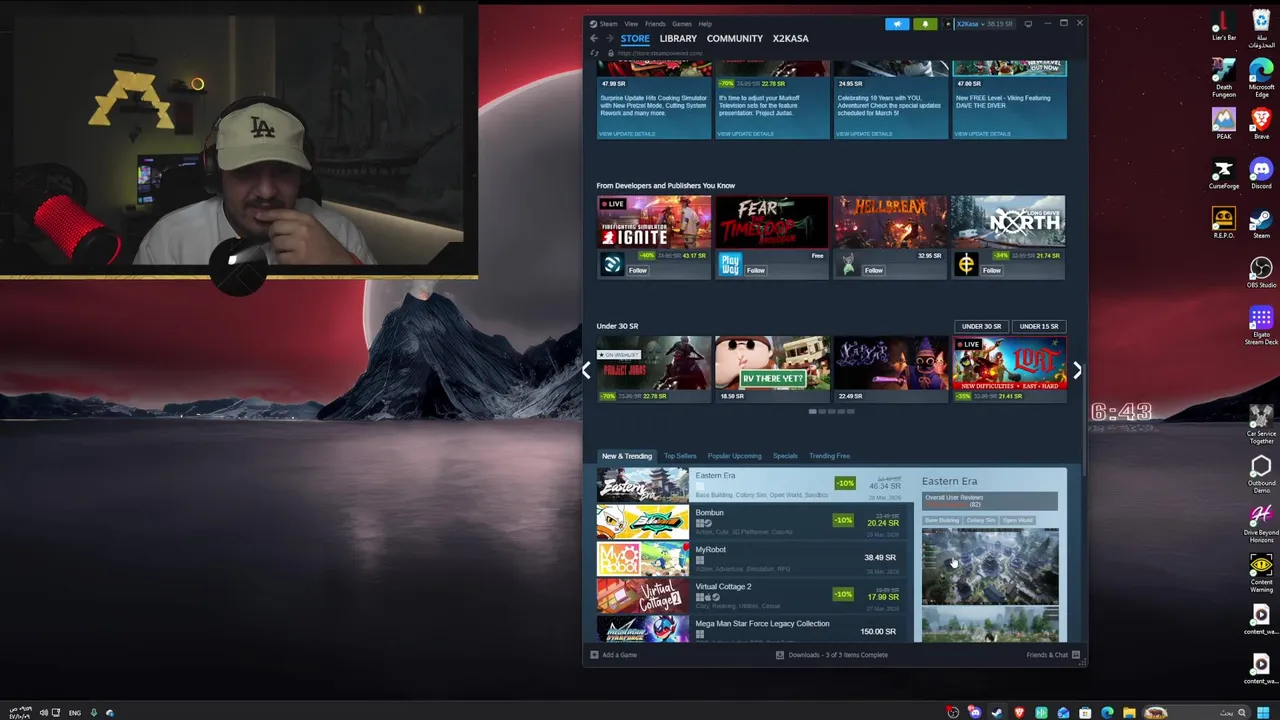This screenshot has height=720, width=1280.
Task: Open the Help menu
Action: click(705, 24)
